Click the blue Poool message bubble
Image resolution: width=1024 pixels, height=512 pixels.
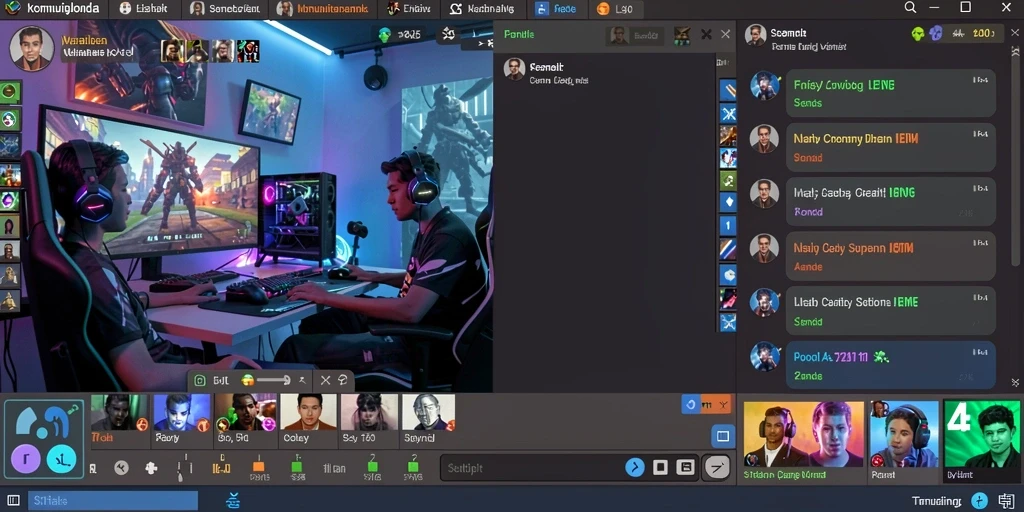[x=890, y=365]
